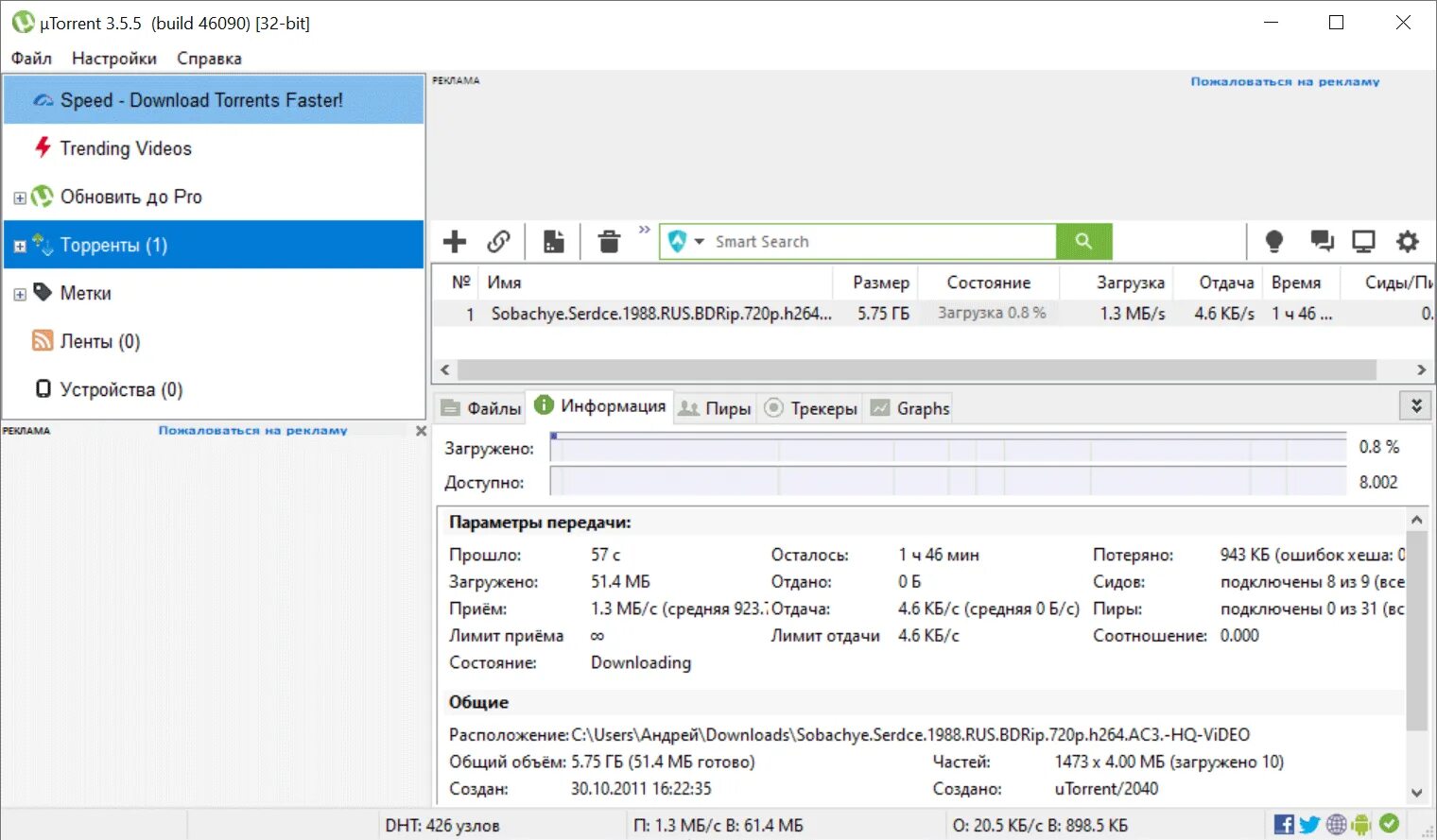The height and width of the screenshot is (840, 1437).
Task: Click upload speed О: 20.5 КБ/с status
Action: [x=1041, y=826]
